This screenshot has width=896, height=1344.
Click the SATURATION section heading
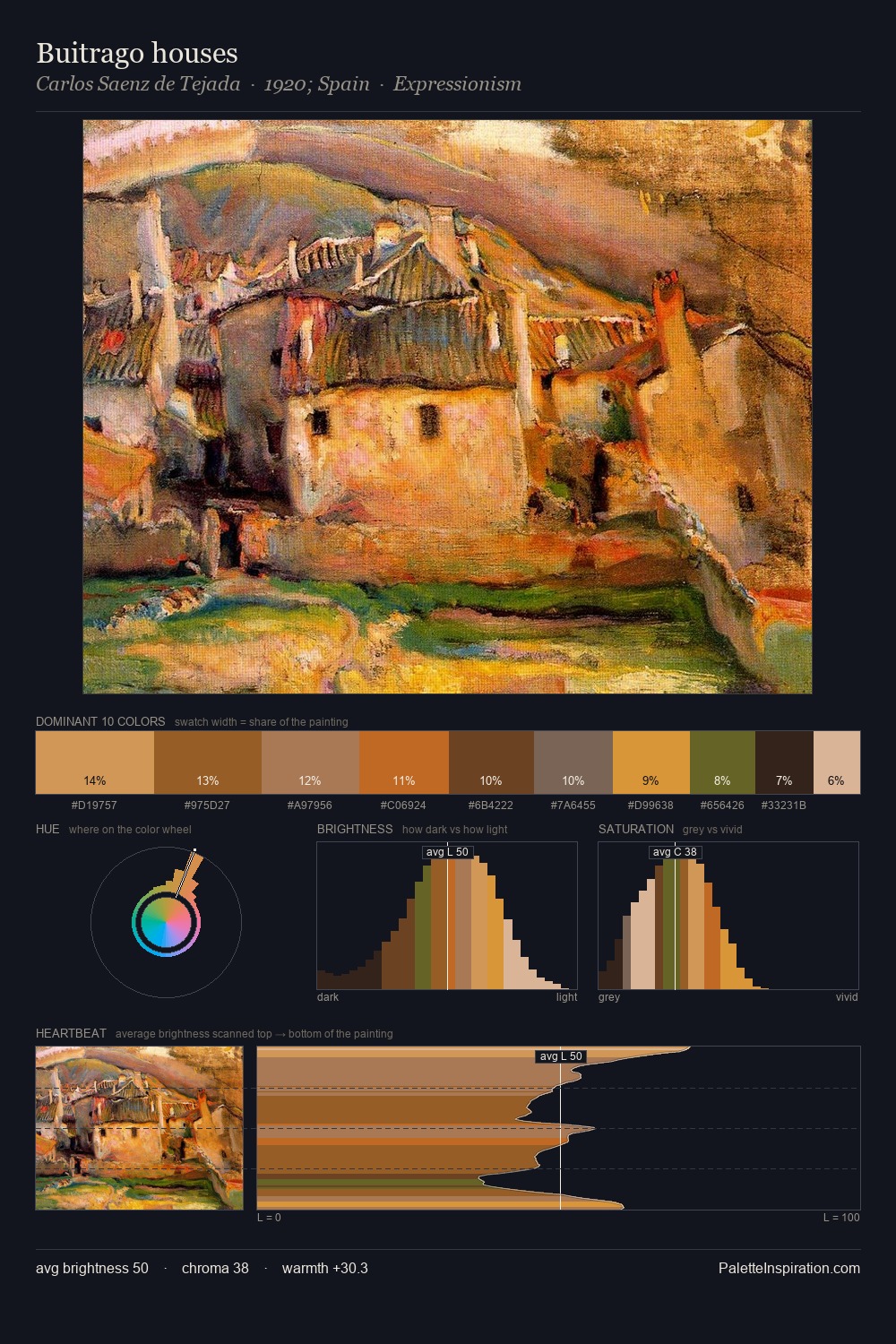636,829
